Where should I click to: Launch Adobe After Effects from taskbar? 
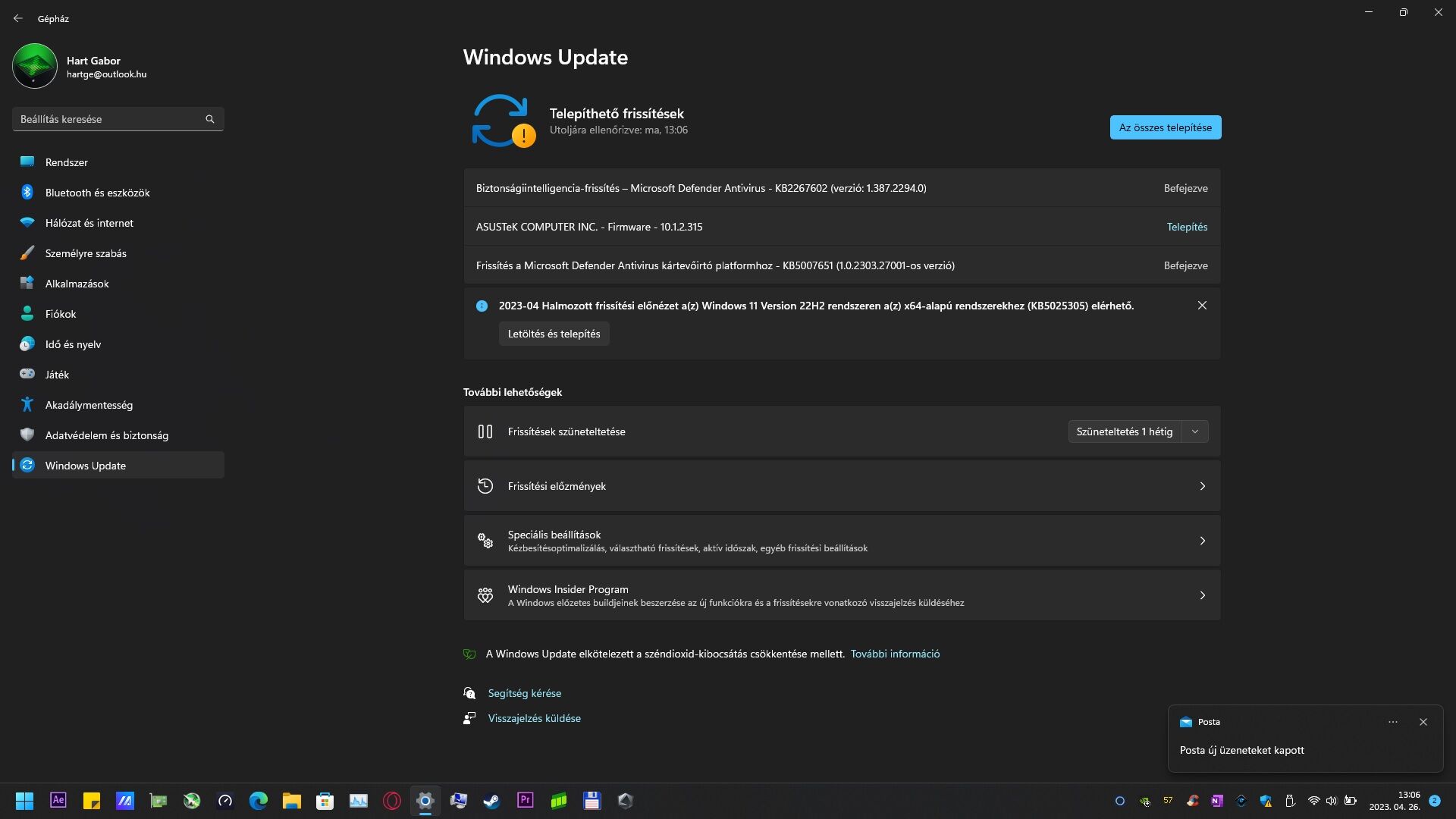[x=58, y=801]
